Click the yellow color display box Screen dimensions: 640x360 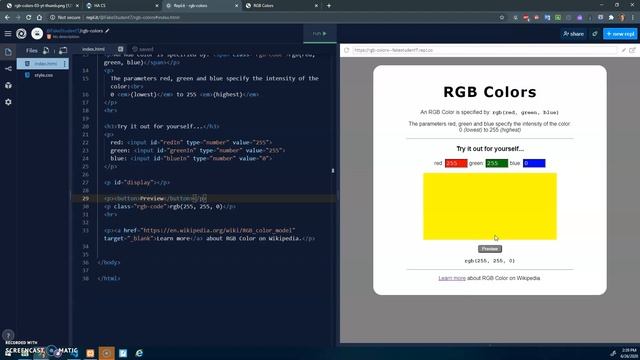point(490,206)
